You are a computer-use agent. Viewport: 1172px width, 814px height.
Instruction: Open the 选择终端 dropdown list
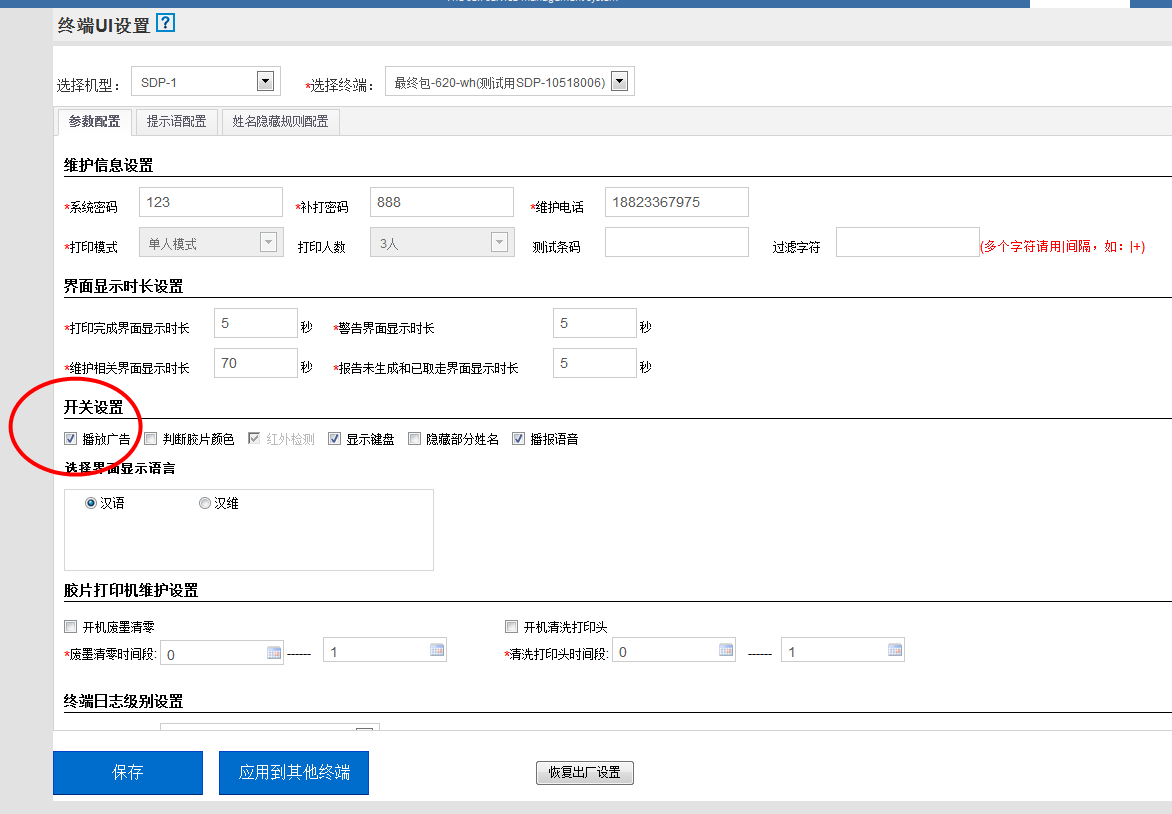pos(619,82)
